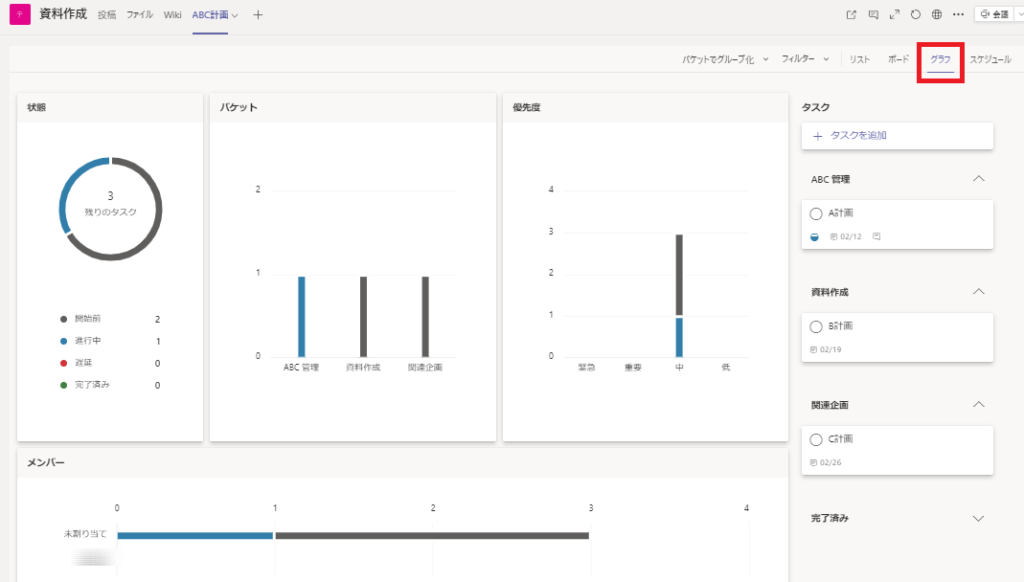Expand the tab to full screen

(x=894, y=15)
